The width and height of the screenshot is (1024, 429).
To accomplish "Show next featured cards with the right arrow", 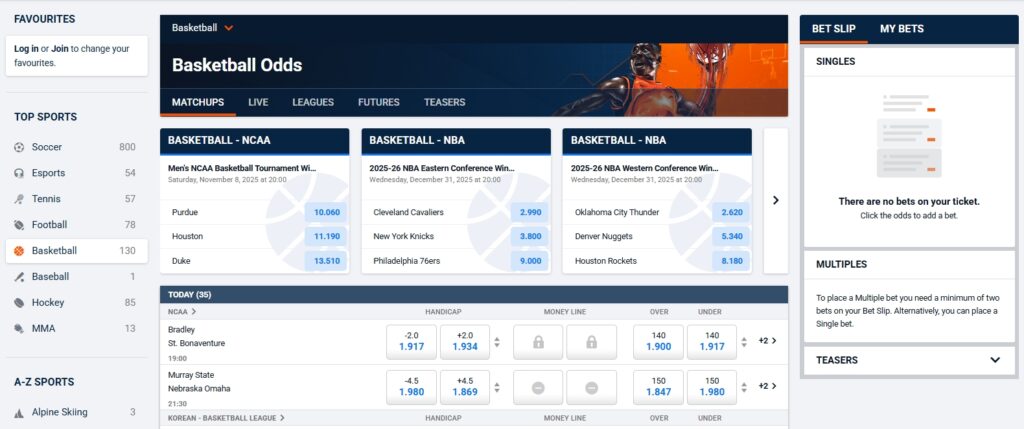I will pyautogui.click(x=776, y=200).
